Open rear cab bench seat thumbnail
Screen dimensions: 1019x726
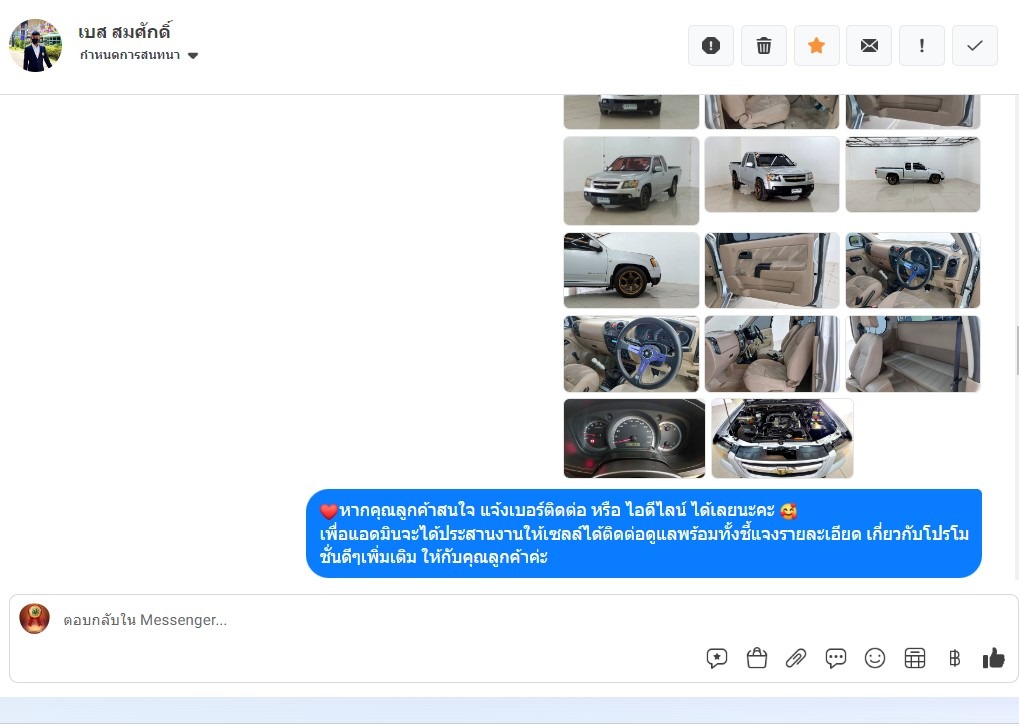(913, 354)
